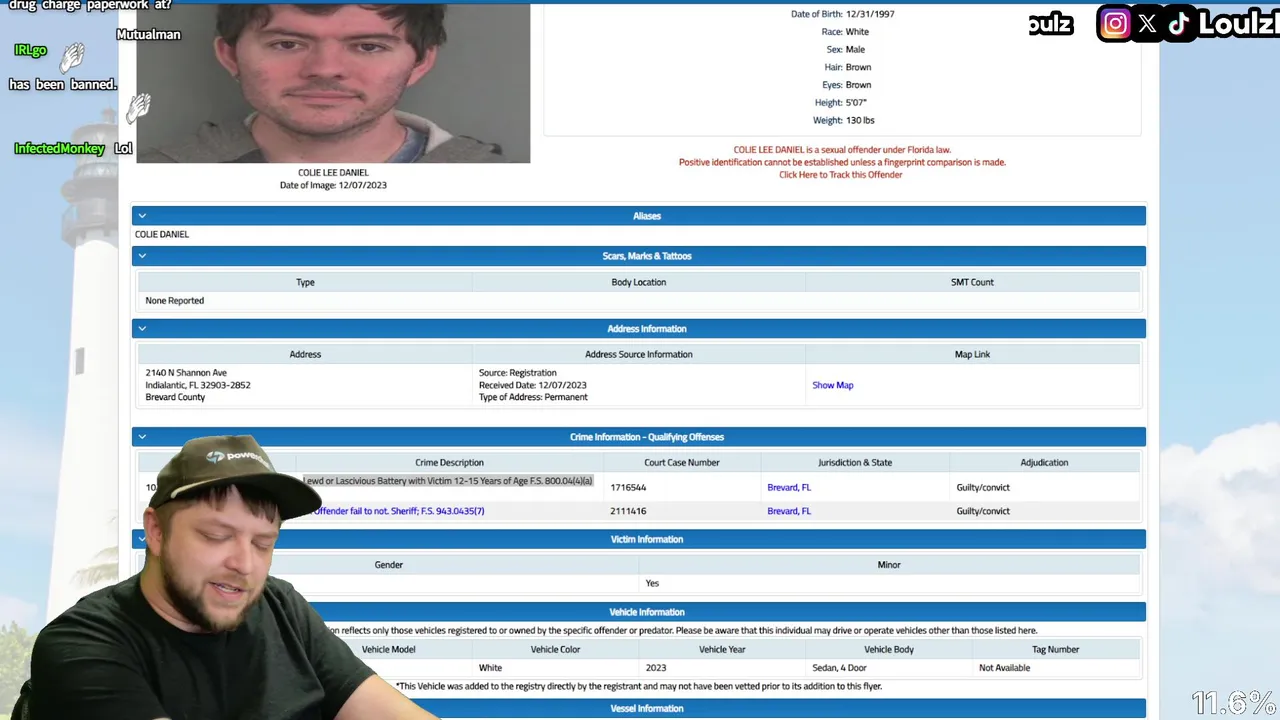Click first Guilty/convict adjudication value
Screen dimensions: 1280x720
[983, 488]
